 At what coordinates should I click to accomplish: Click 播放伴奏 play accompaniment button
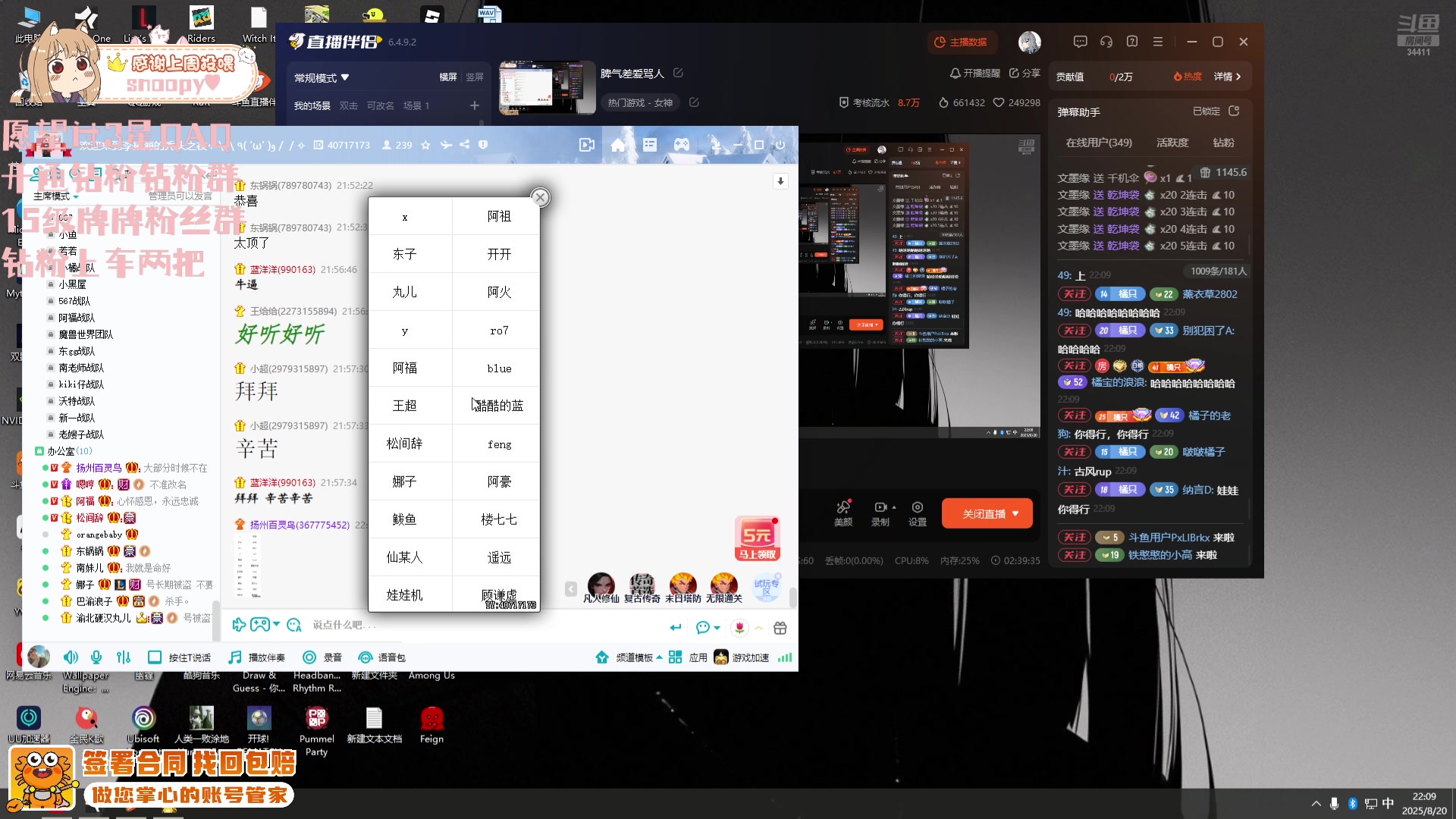coord(257,657)
